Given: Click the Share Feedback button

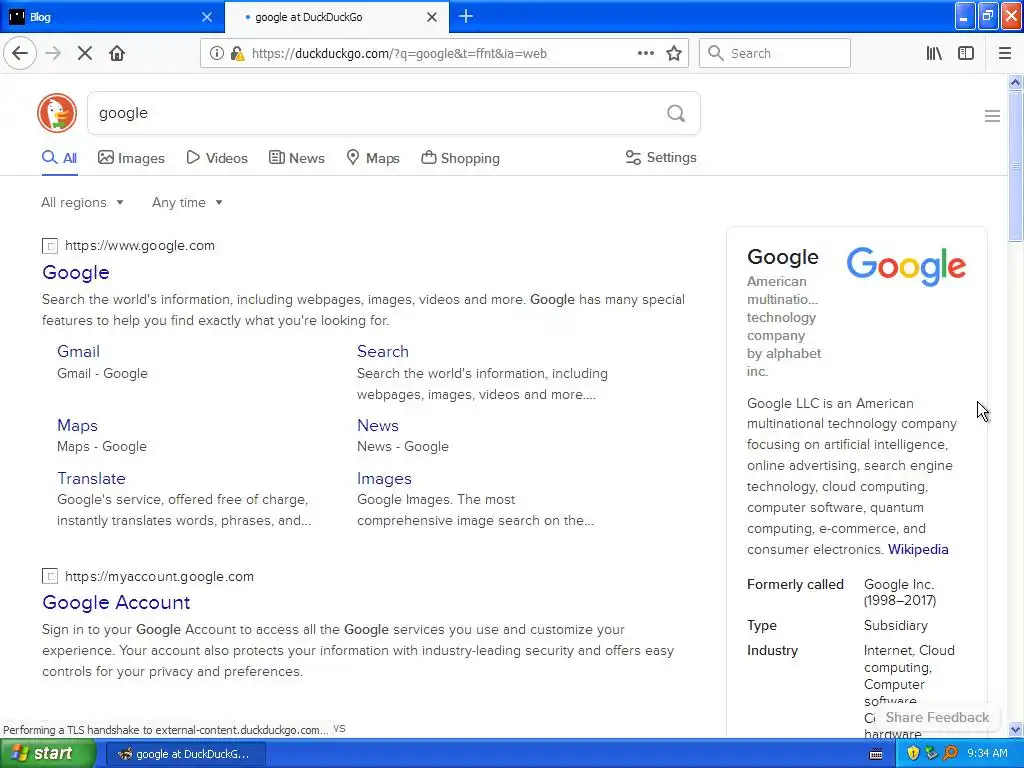Looking at the screenshot, I should (x=937, y=717).
